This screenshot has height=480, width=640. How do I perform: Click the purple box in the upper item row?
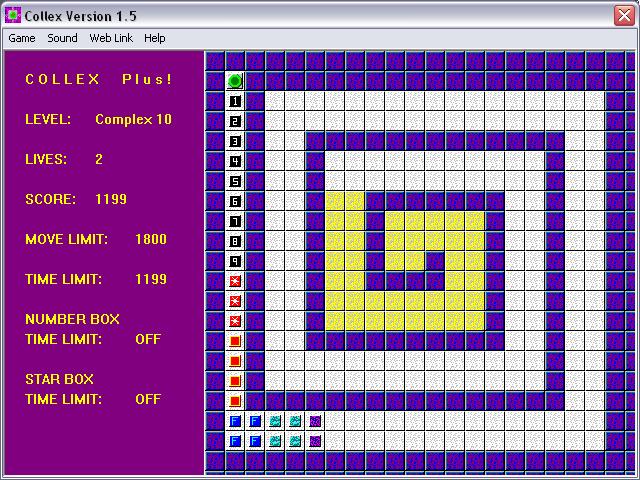point(315,421)
